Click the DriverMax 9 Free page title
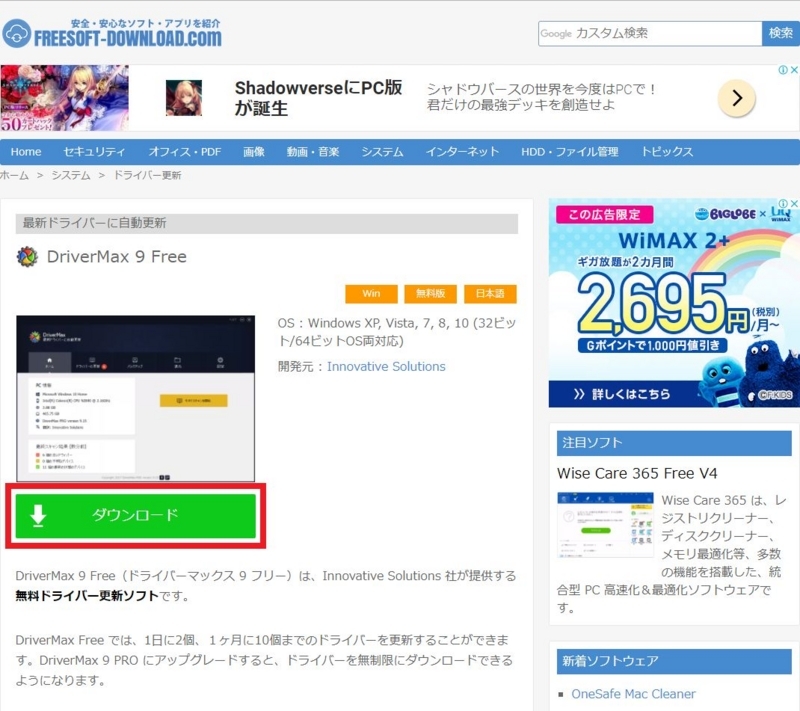This screenshot has width=800, height=711. click(117, 257)
